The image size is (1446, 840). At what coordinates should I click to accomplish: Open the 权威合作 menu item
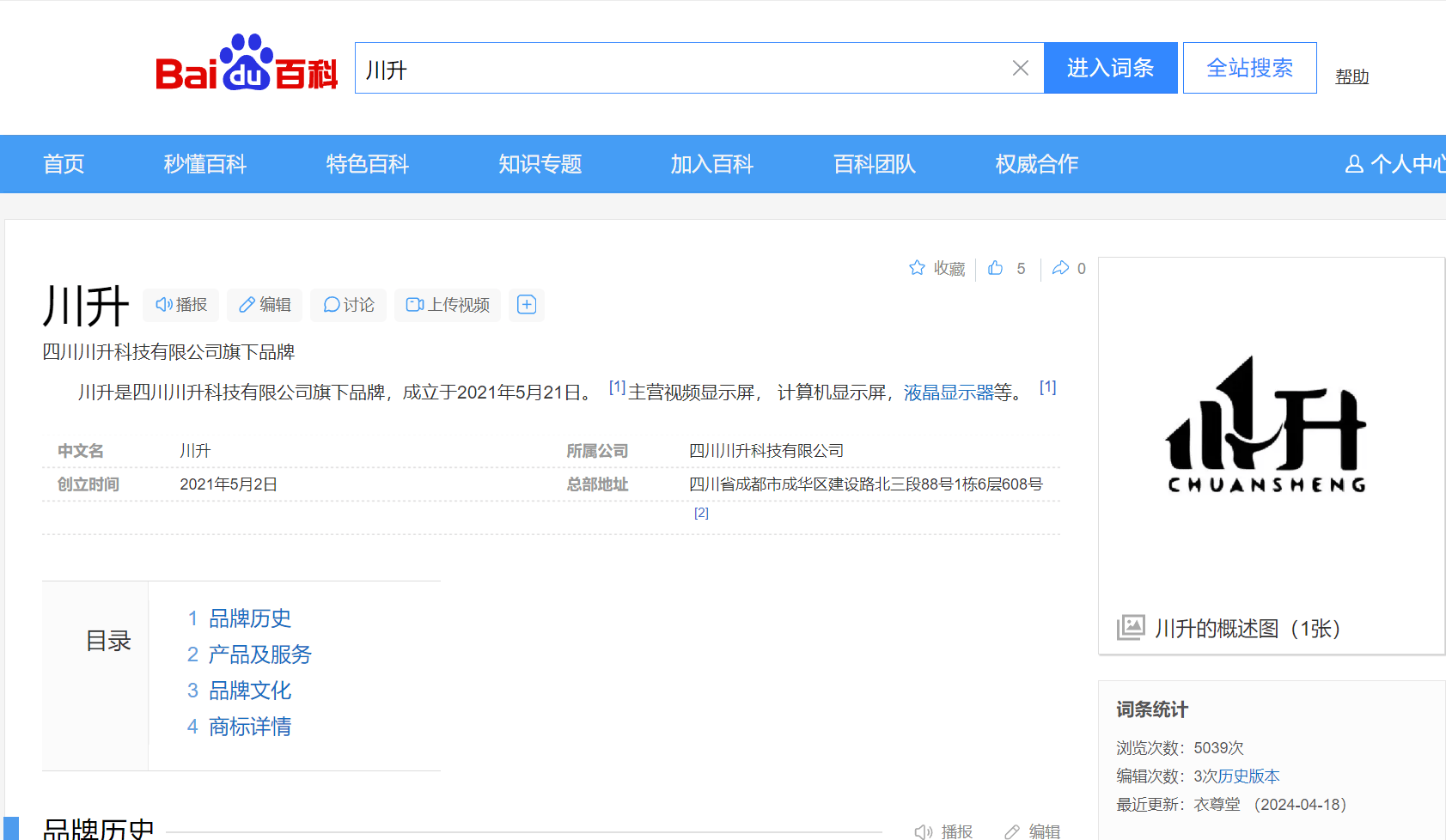1037,164
